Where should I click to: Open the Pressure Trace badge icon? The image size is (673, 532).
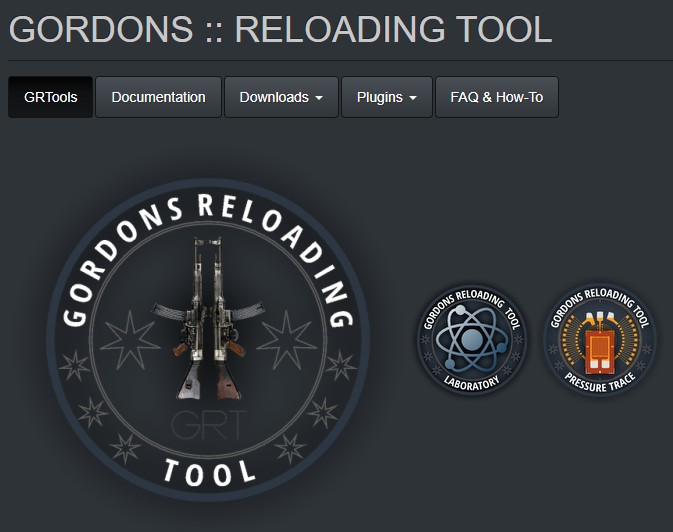[600, 340]
